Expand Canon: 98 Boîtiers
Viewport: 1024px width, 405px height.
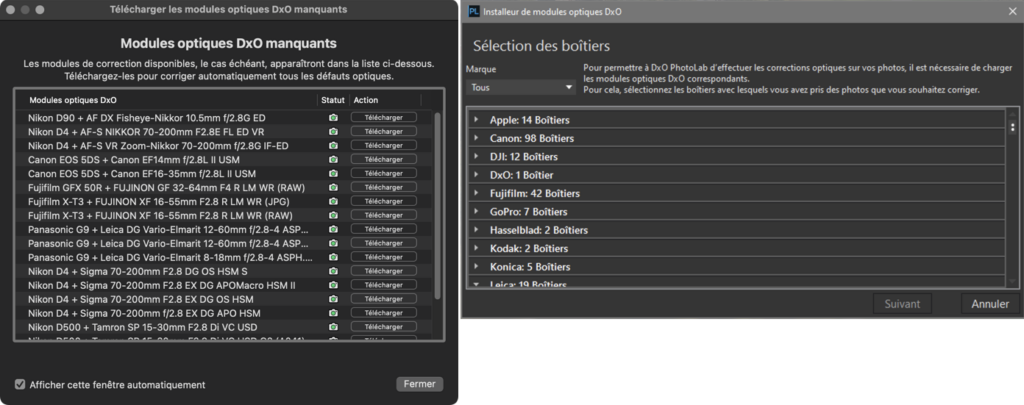click(x=476, y=138)
